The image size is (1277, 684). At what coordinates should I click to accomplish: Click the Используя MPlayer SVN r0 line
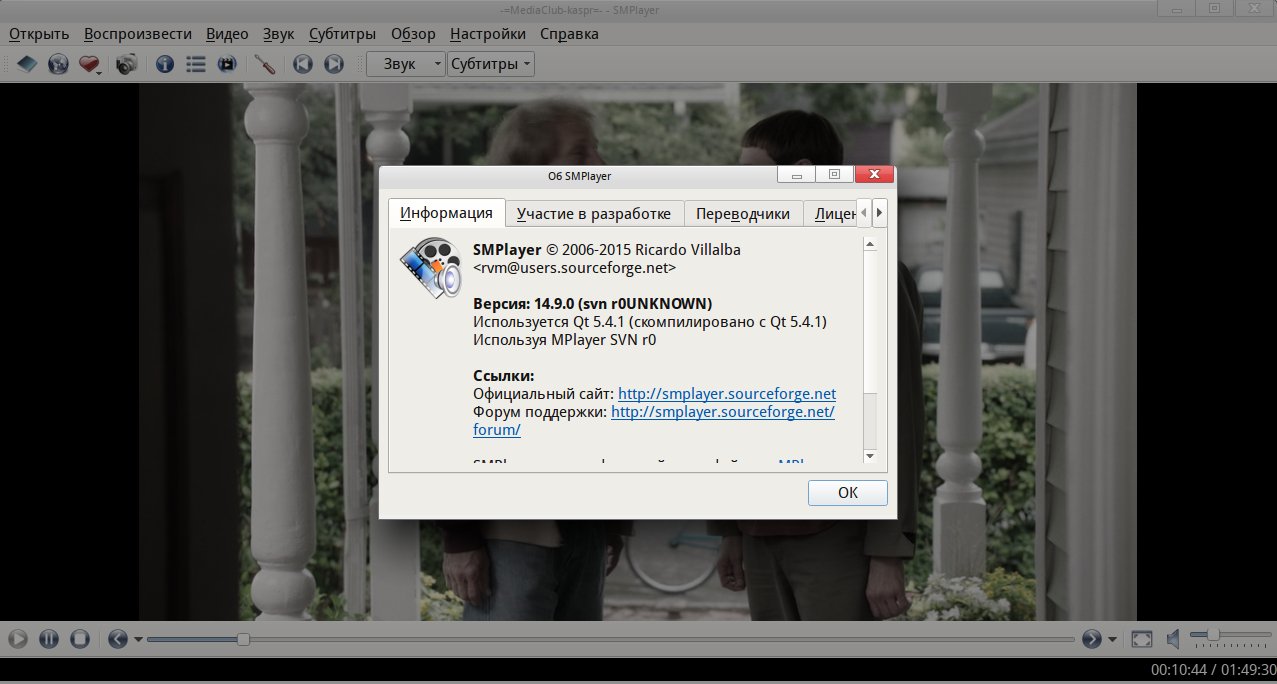[x=564, y=340]
